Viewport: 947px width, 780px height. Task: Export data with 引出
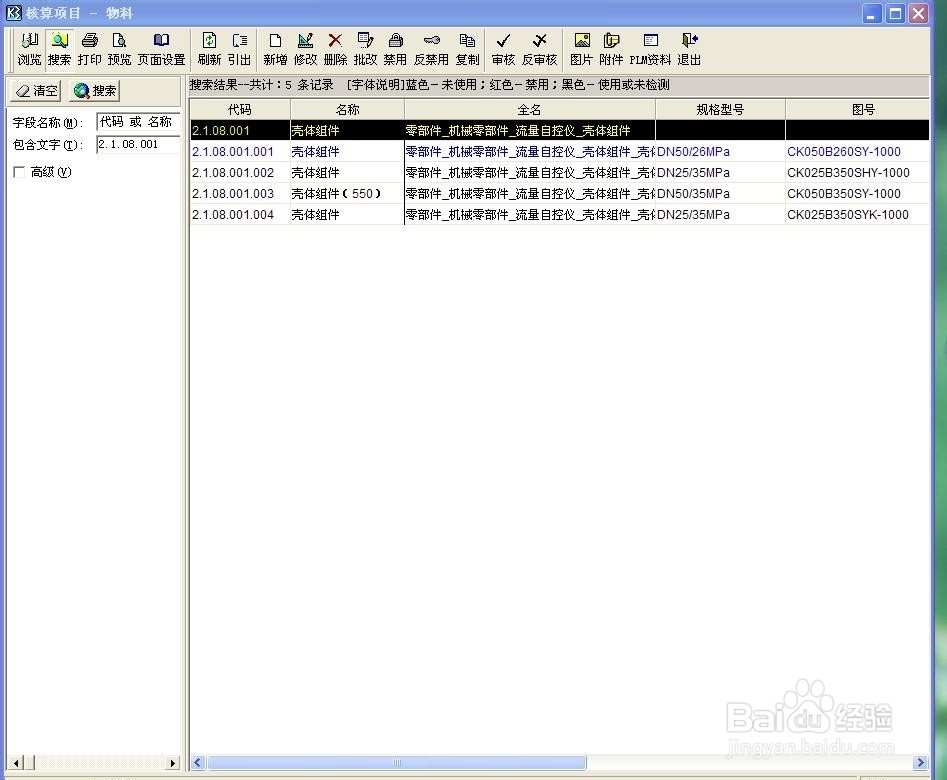tap(239, 50)
